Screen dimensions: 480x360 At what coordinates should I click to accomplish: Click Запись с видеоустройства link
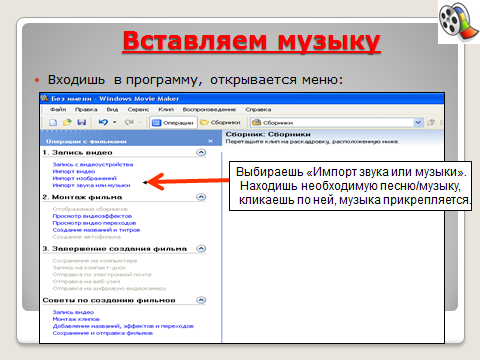pyautogui.click(x=93, y=164)
